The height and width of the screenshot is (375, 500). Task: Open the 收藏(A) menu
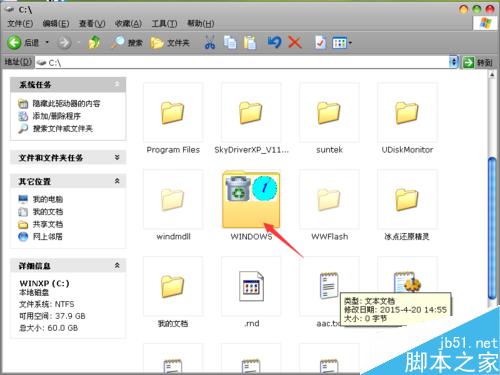(x=128, y=23)
